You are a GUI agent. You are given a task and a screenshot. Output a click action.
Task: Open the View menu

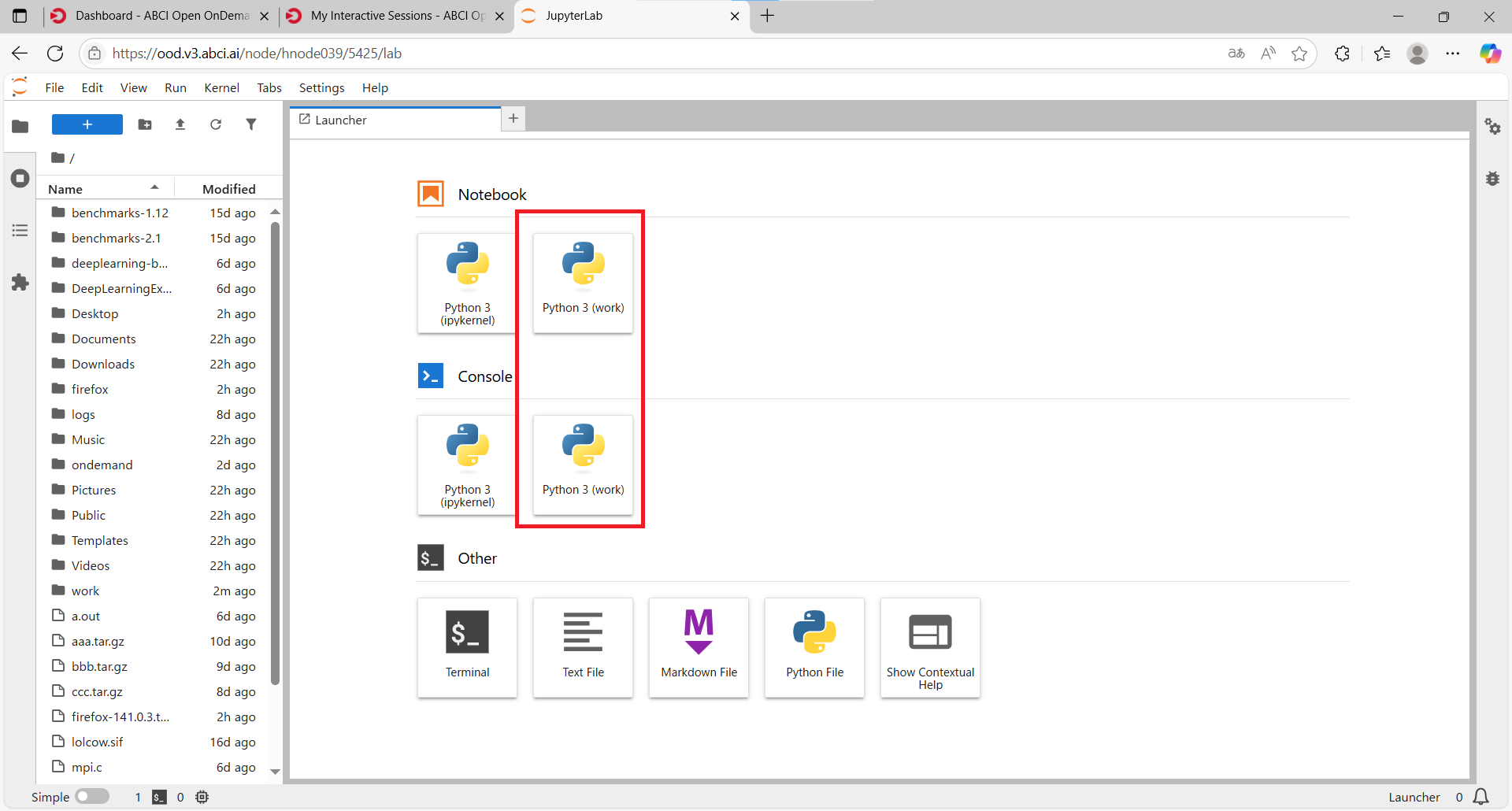133,87
